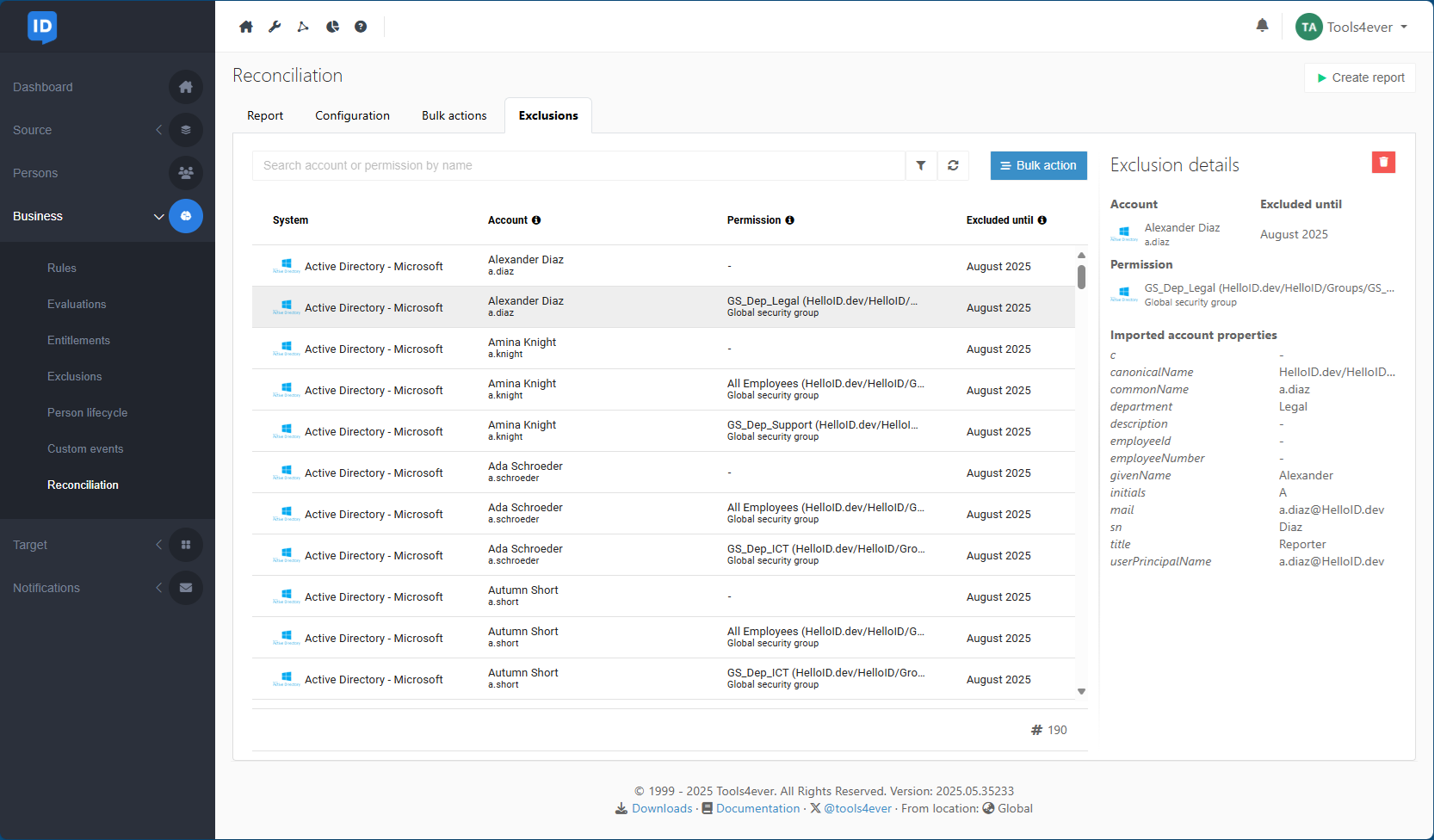Screen dimensions: 1434x840
Task: Open the Documentation link
Action: click(x=757, y=808)
